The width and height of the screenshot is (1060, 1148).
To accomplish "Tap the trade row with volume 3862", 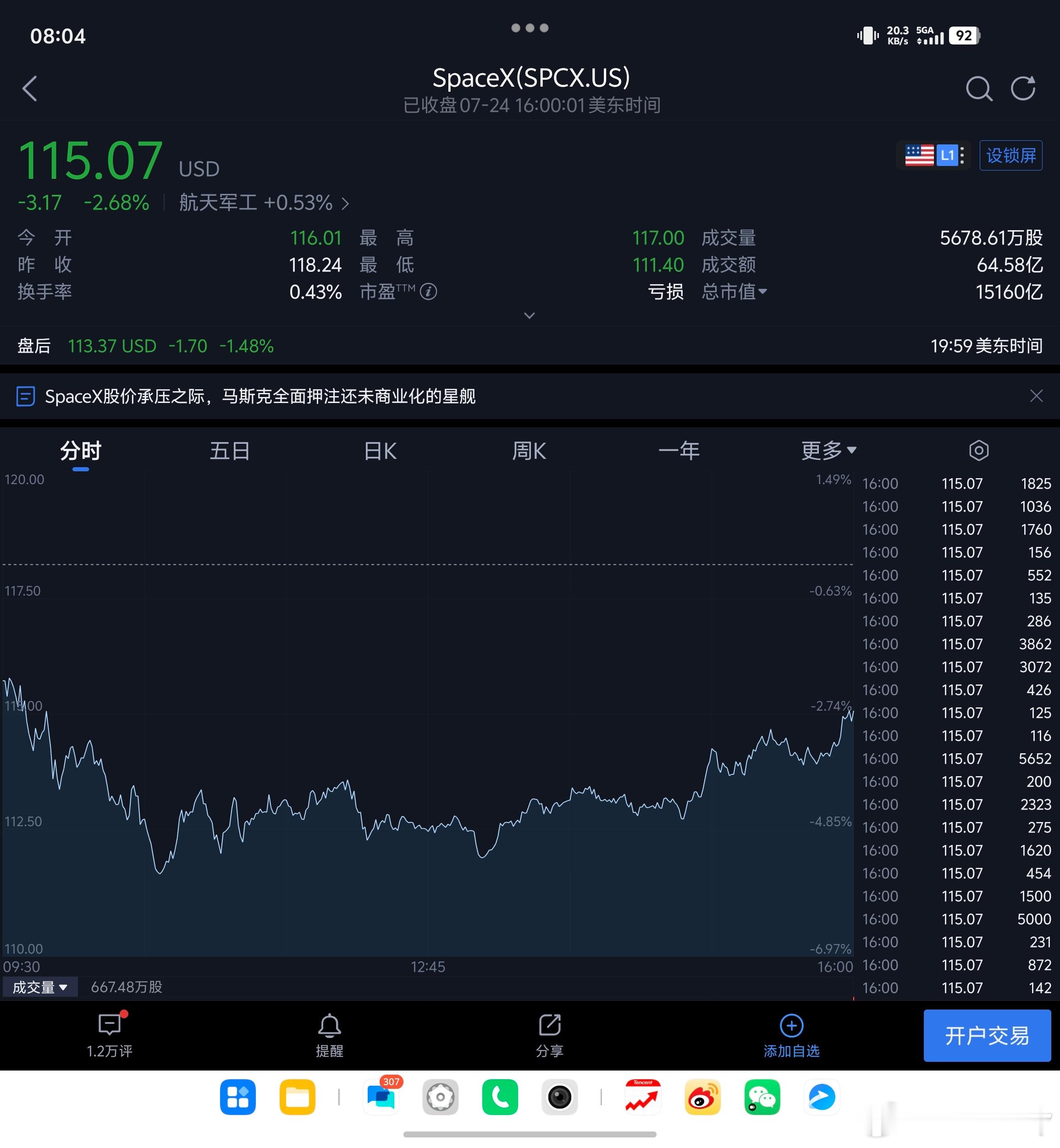I will click(x=957, y=644).
